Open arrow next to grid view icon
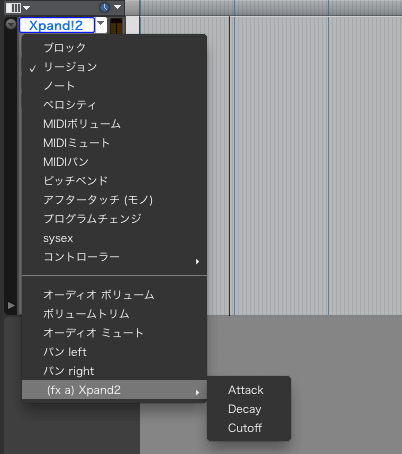The image size is (402, 454). click(x=26, y=7)
